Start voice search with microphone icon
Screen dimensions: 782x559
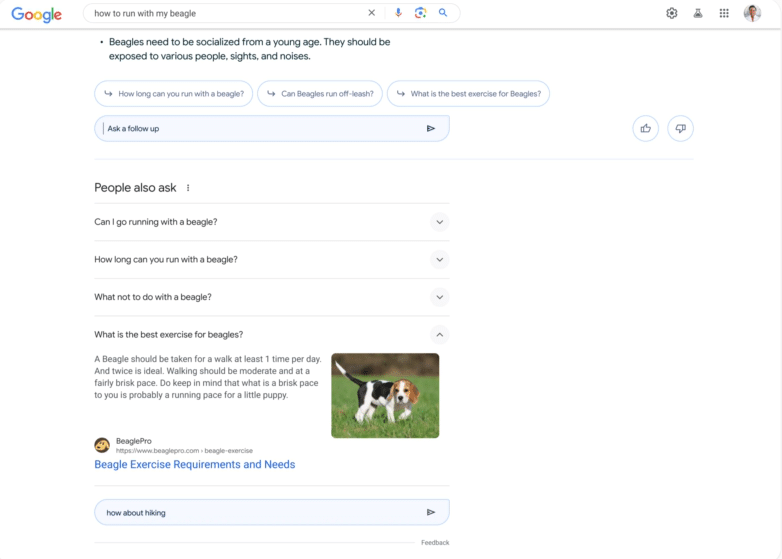pos(398,13)
